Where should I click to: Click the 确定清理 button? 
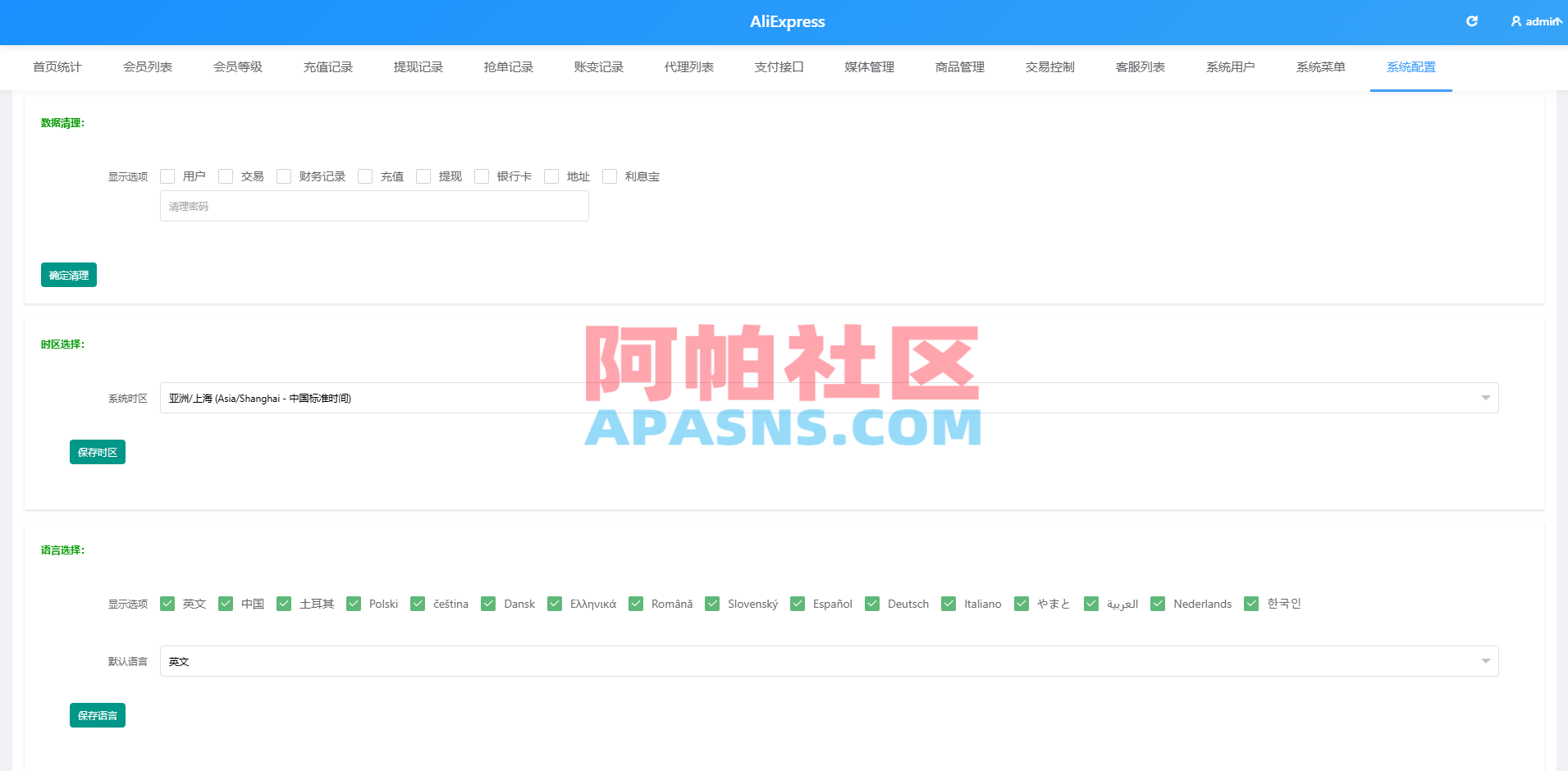69,275
